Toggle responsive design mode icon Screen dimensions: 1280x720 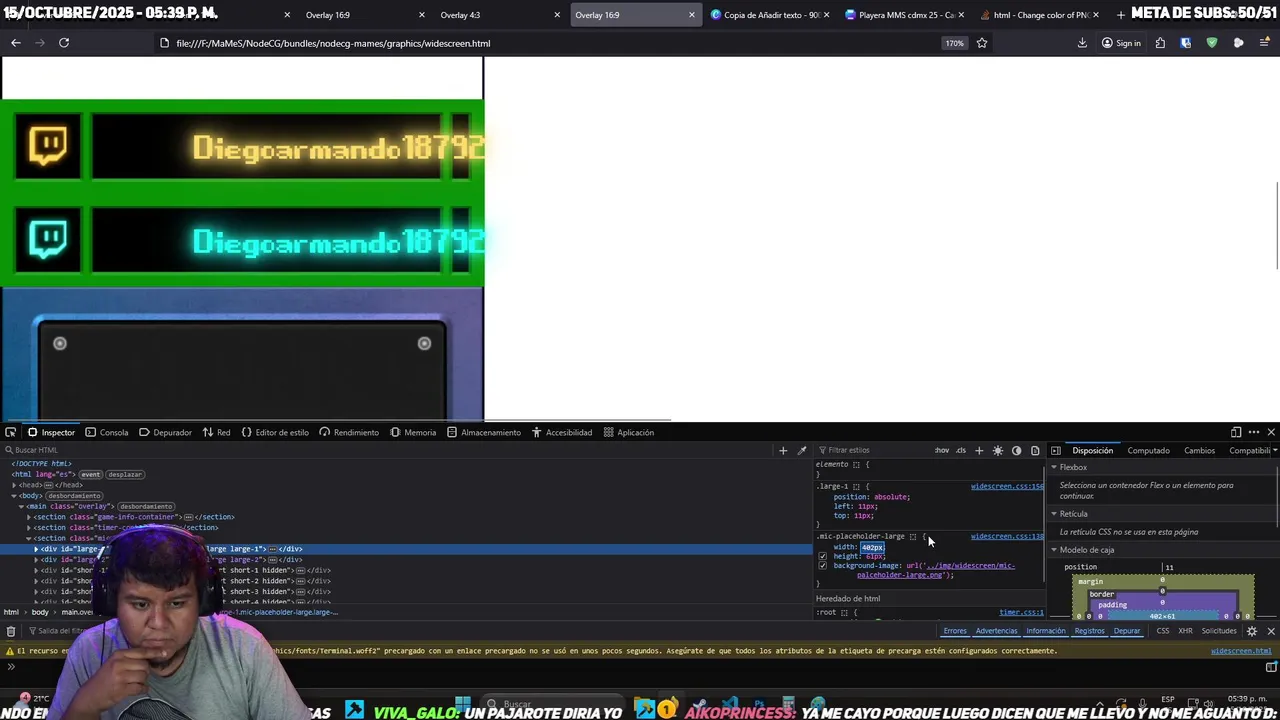tap(1236, 432)
